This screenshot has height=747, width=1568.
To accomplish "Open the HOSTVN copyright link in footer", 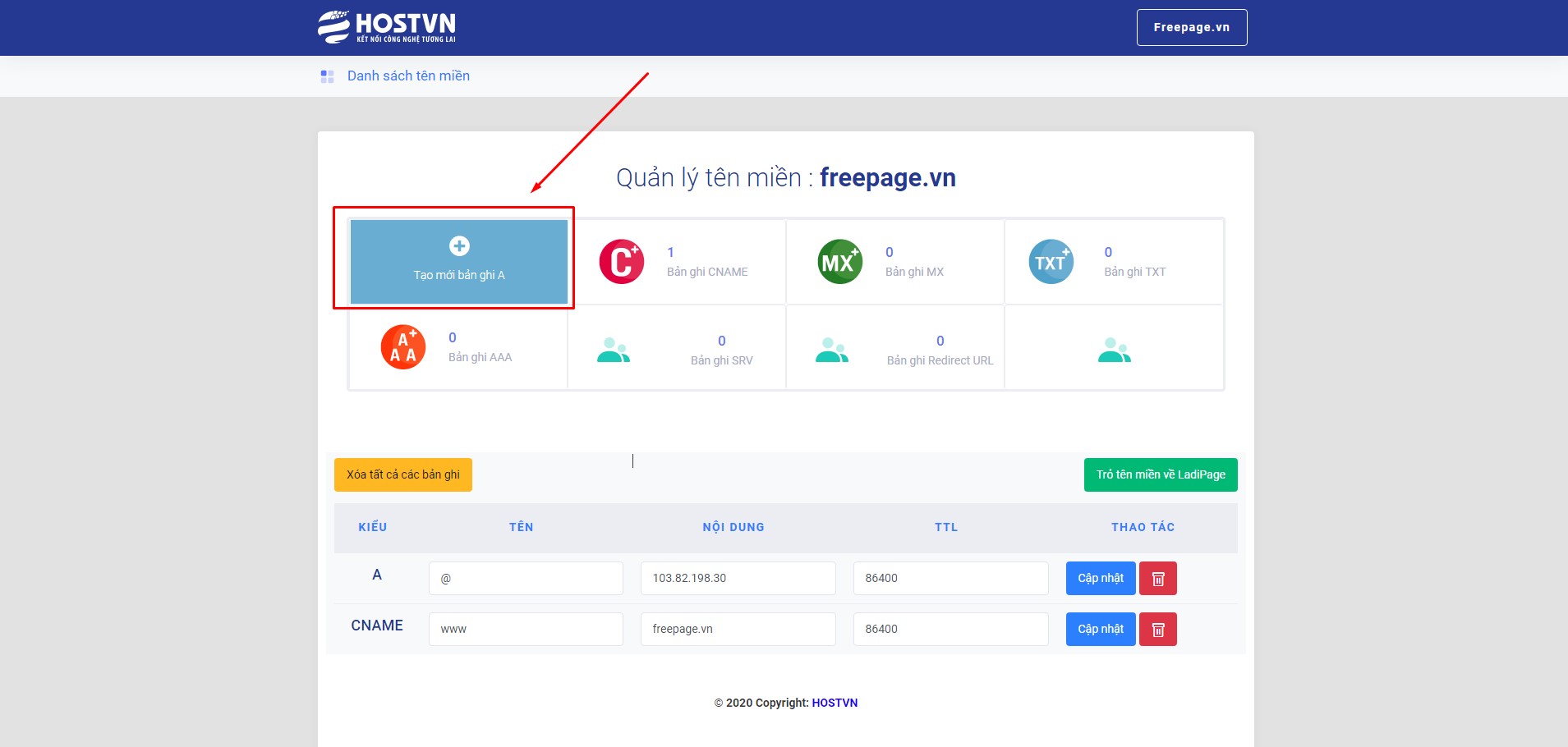I will pos(835,703).
